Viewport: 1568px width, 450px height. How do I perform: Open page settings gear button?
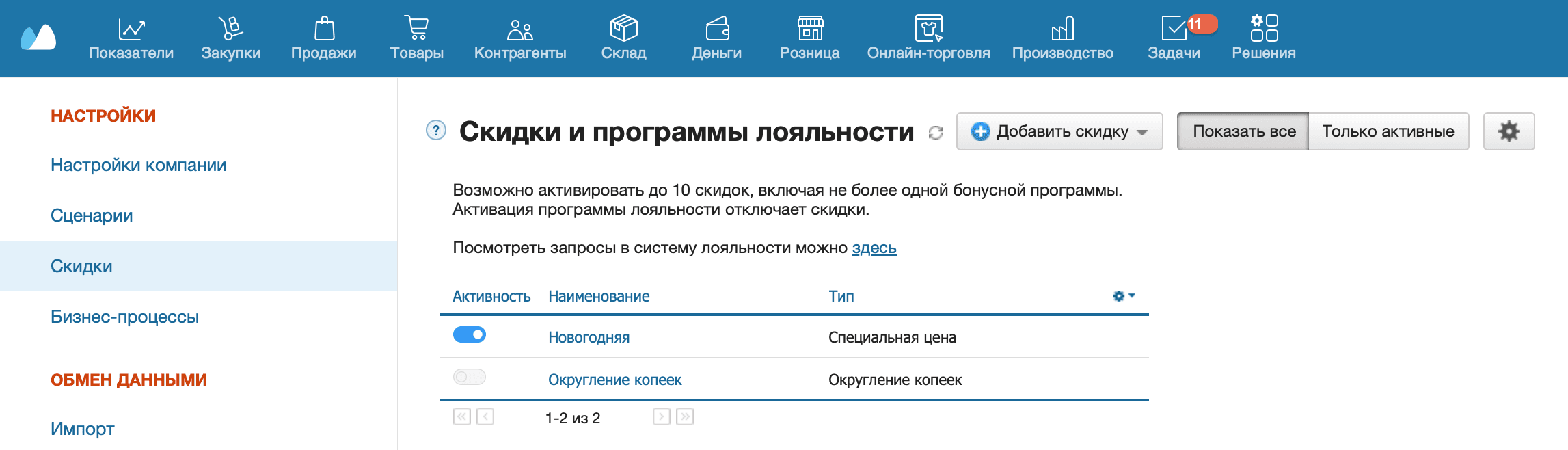pyautogui.click(x=1509, y=131)
